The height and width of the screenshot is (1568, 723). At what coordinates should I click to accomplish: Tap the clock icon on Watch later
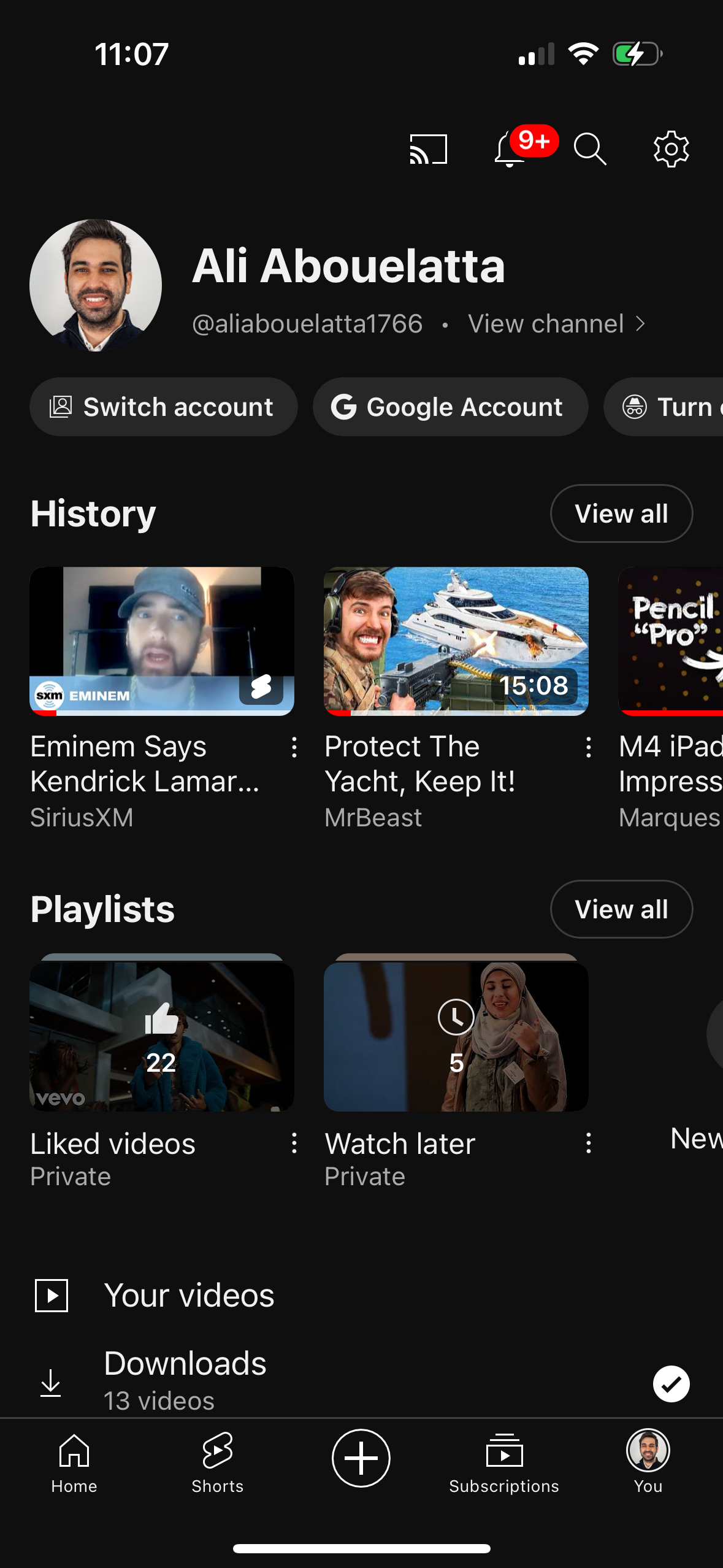[x=456, y=1017]
